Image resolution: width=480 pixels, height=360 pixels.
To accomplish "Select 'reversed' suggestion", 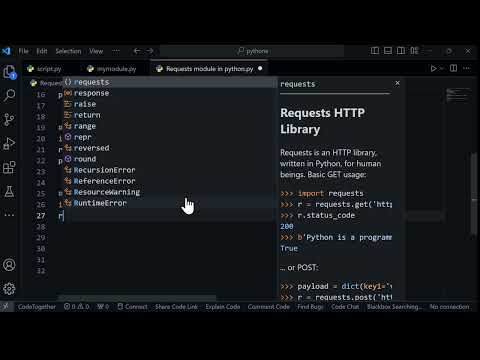I will pyautogui.click(x=170, y=148).
